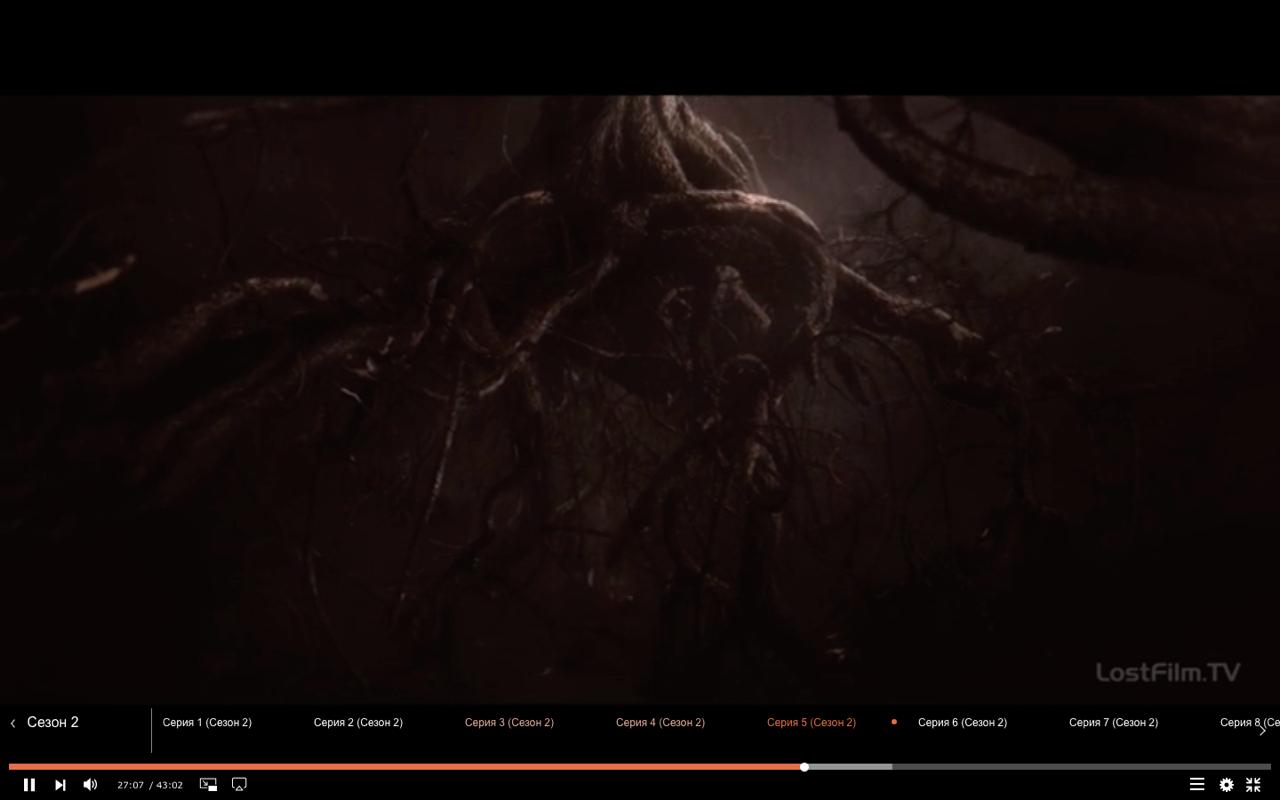
Task: Open player settings gear
Action: [x=1226, y=785]
